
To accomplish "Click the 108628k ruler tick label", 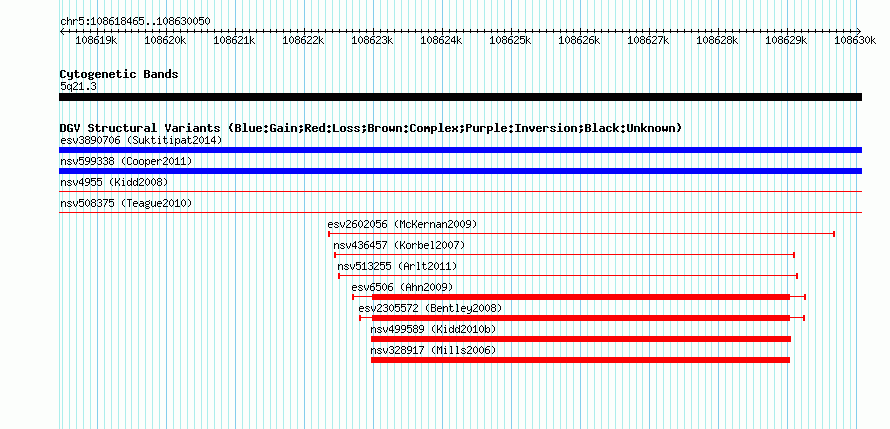I will coord(718,40).
